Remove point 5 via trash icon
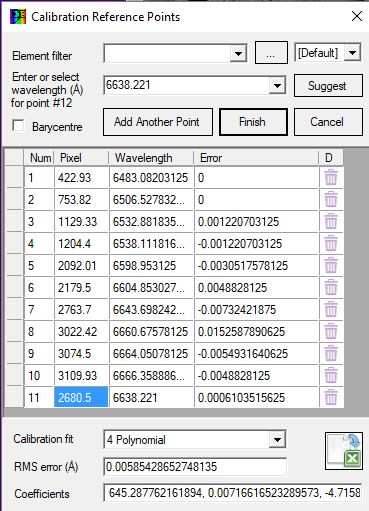The width and height of the screenshot is (369, 511). point(331,265)
